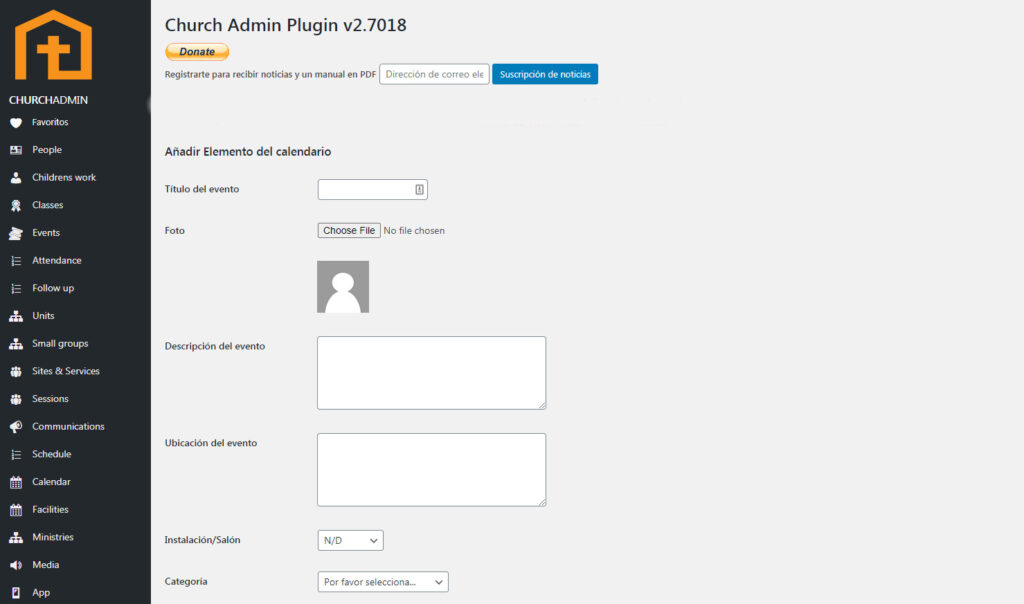Click the Classes award ribbon icon
This screenshot has width=1024, height=604.
coord(15,206)
